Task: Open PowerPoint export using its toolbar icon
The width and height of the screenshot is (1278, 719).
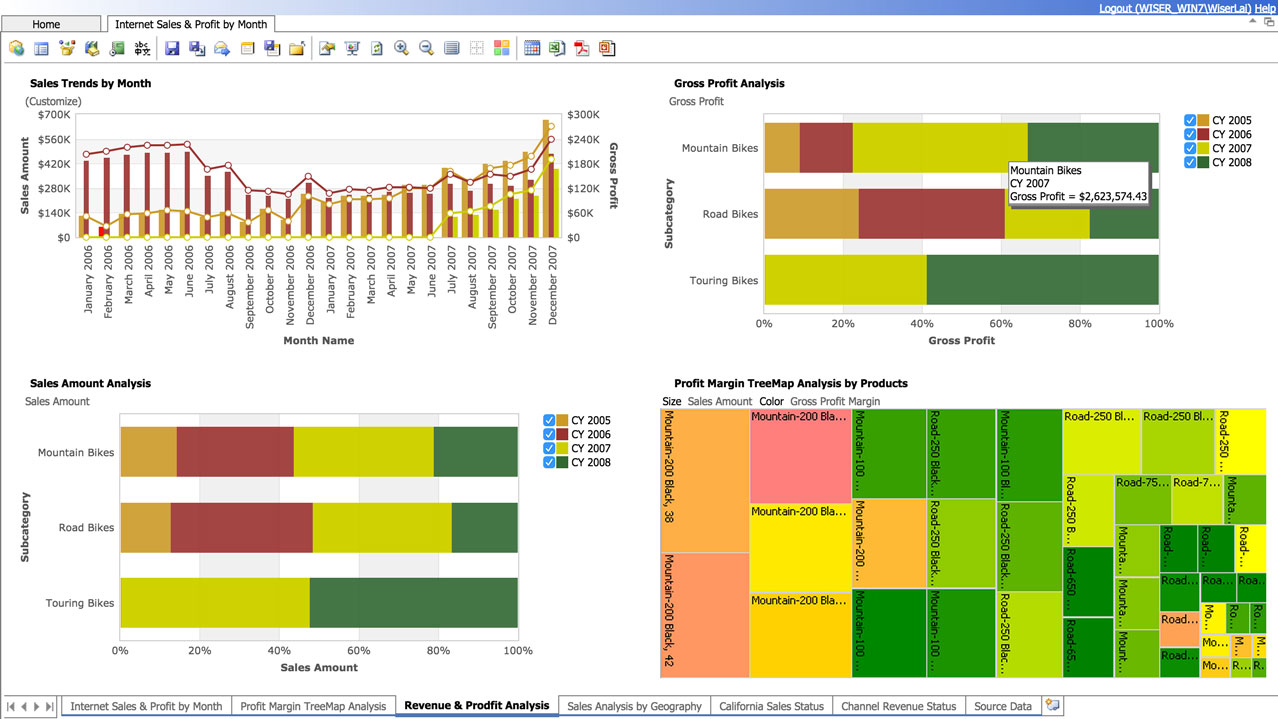Action: click(608, 47)
